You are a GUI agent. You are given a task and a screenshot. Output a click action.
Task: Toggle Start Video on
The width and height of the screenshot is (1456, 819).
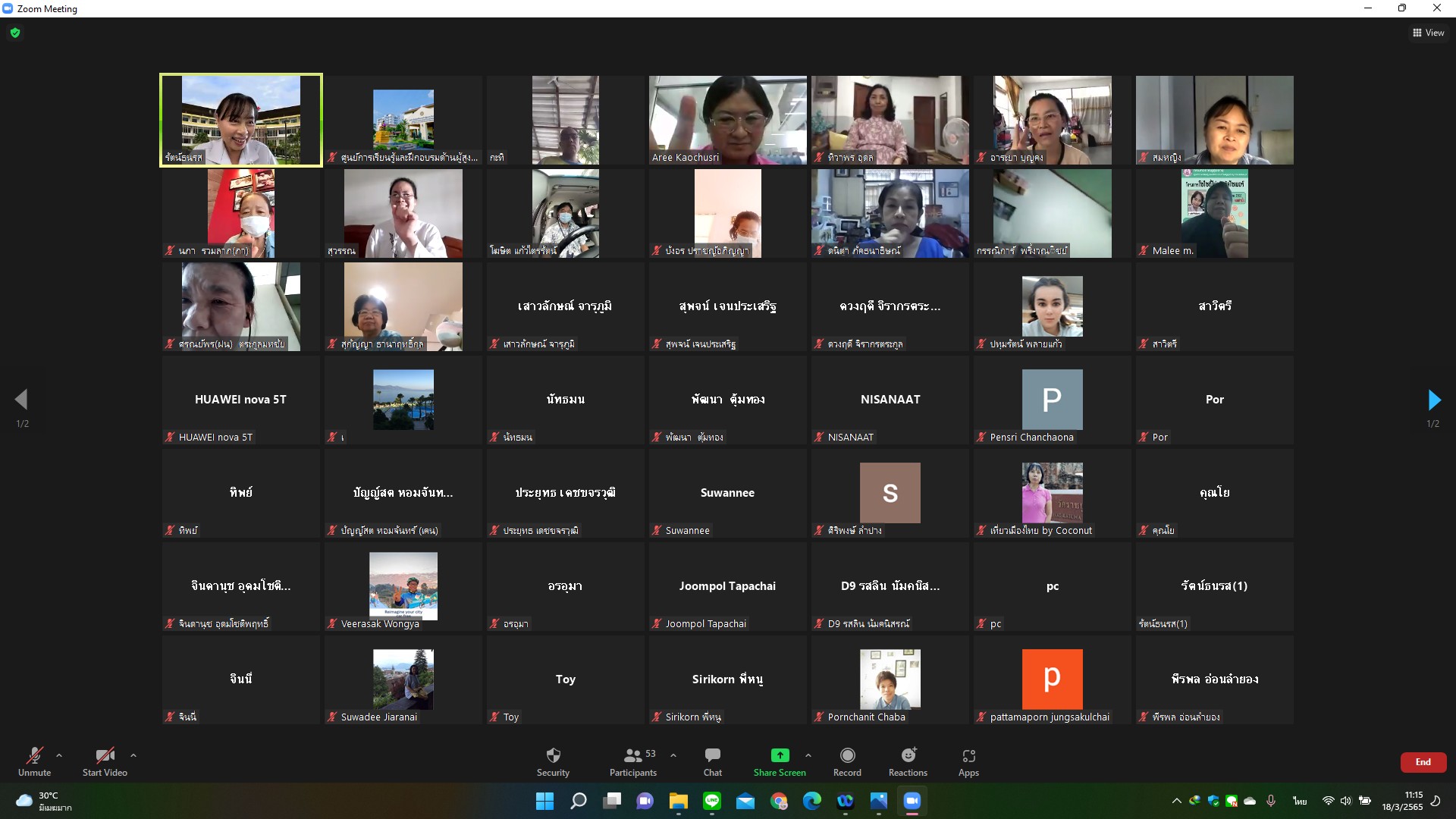pos(105,755)
